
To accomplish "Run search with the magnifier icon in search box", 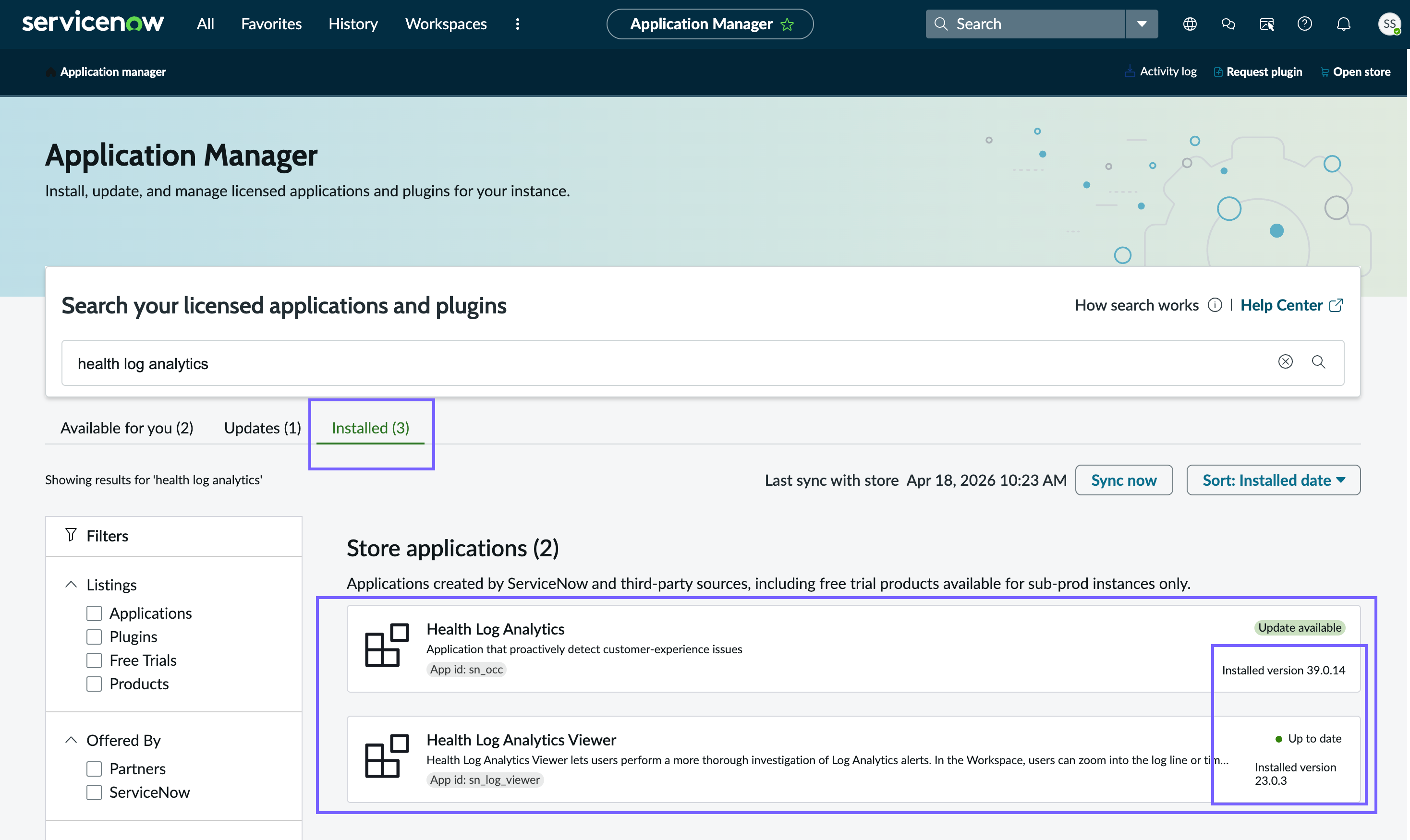I will coord(1318,362).
